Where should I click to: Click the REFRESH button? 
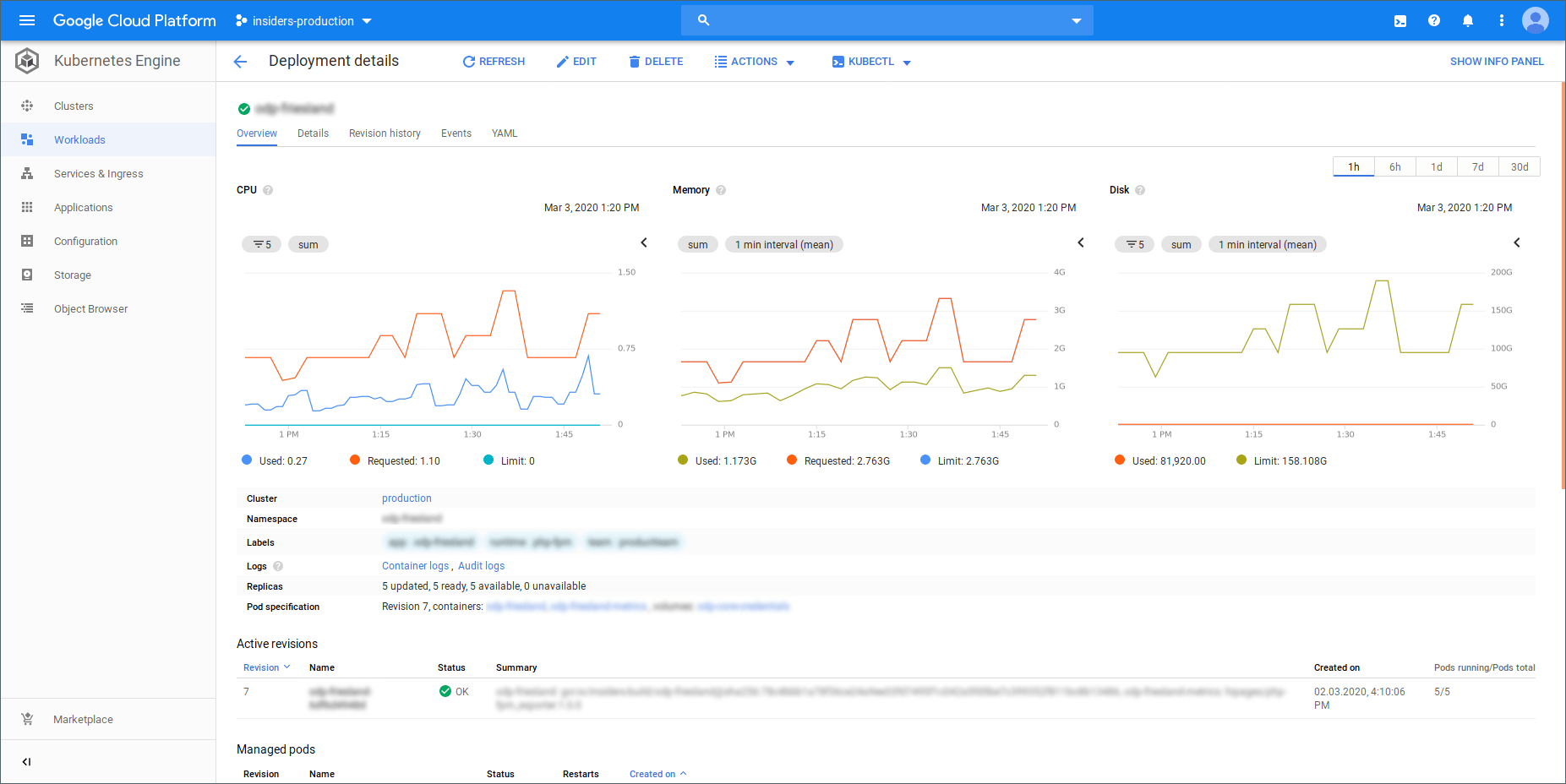tap(494, 62)
